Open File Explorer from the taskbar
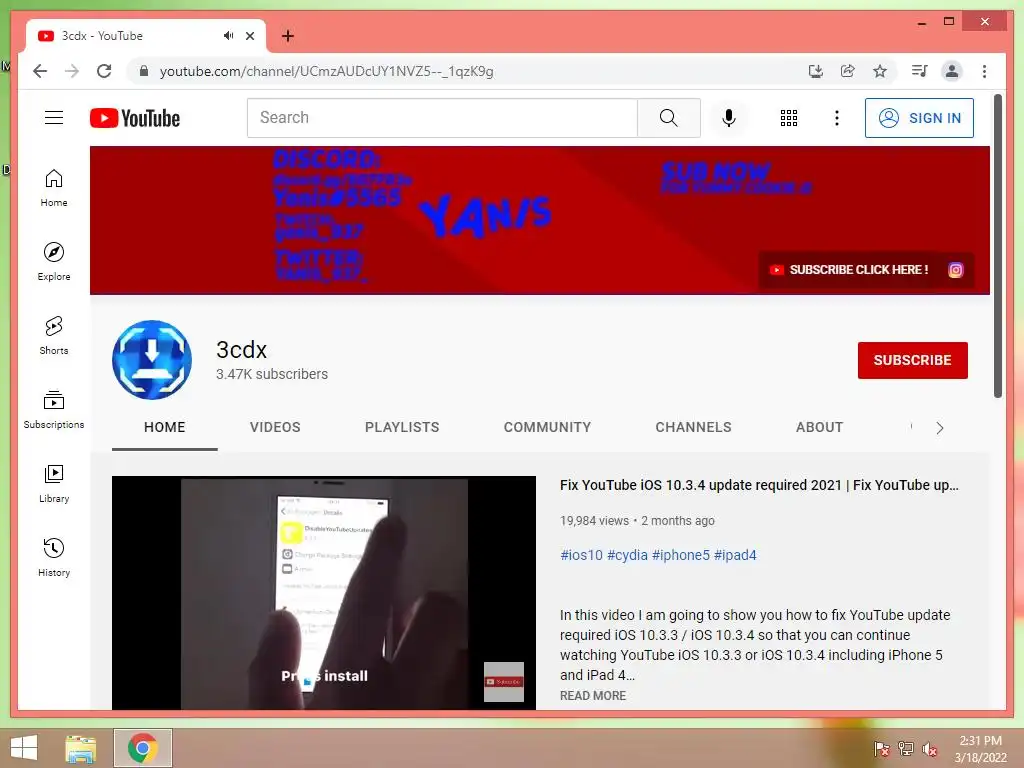The image size is (1024, 768). [81, 748]
